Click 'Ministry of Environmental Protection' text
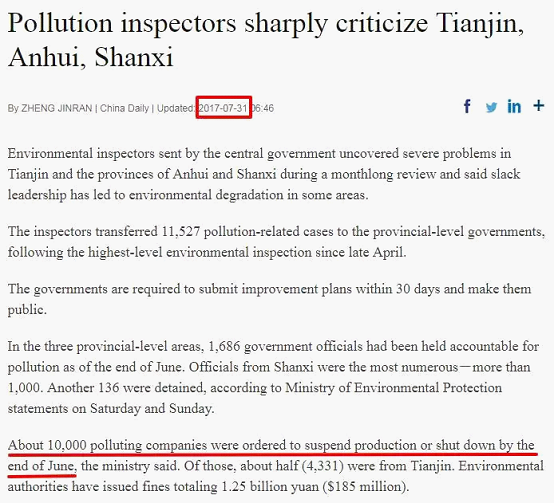This screenshot has width=554, height=503. (x=393, y=388)
